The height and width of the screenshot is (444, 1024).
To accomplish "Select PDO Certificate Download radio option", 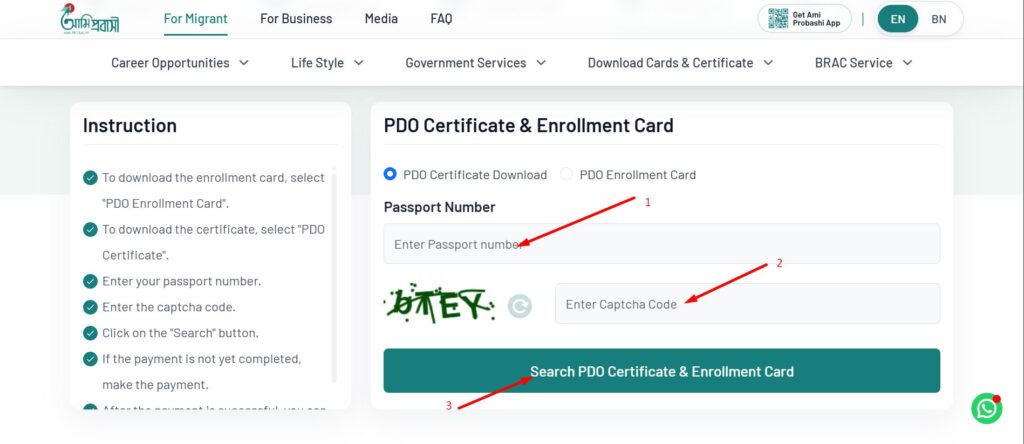I will point(391,174).
